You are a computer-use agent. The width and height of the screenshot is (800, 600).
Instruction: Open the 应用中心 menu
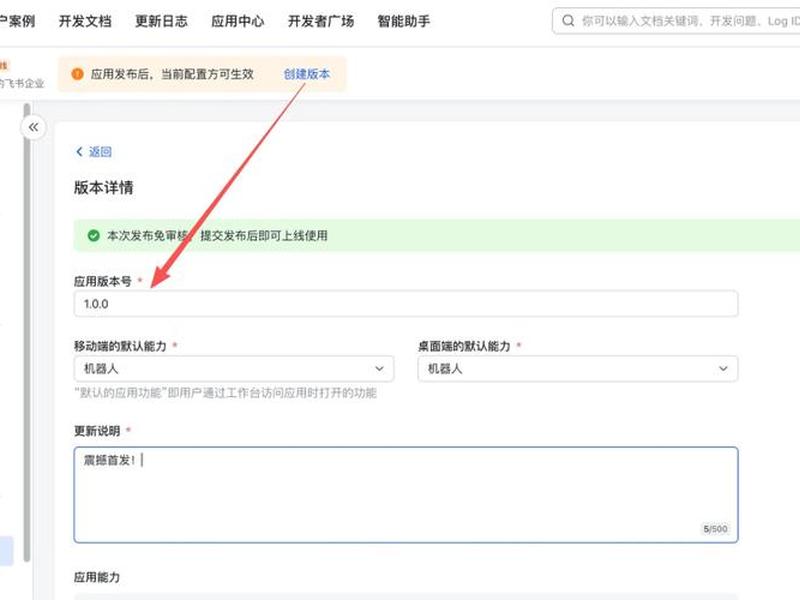tap(238, 21)
